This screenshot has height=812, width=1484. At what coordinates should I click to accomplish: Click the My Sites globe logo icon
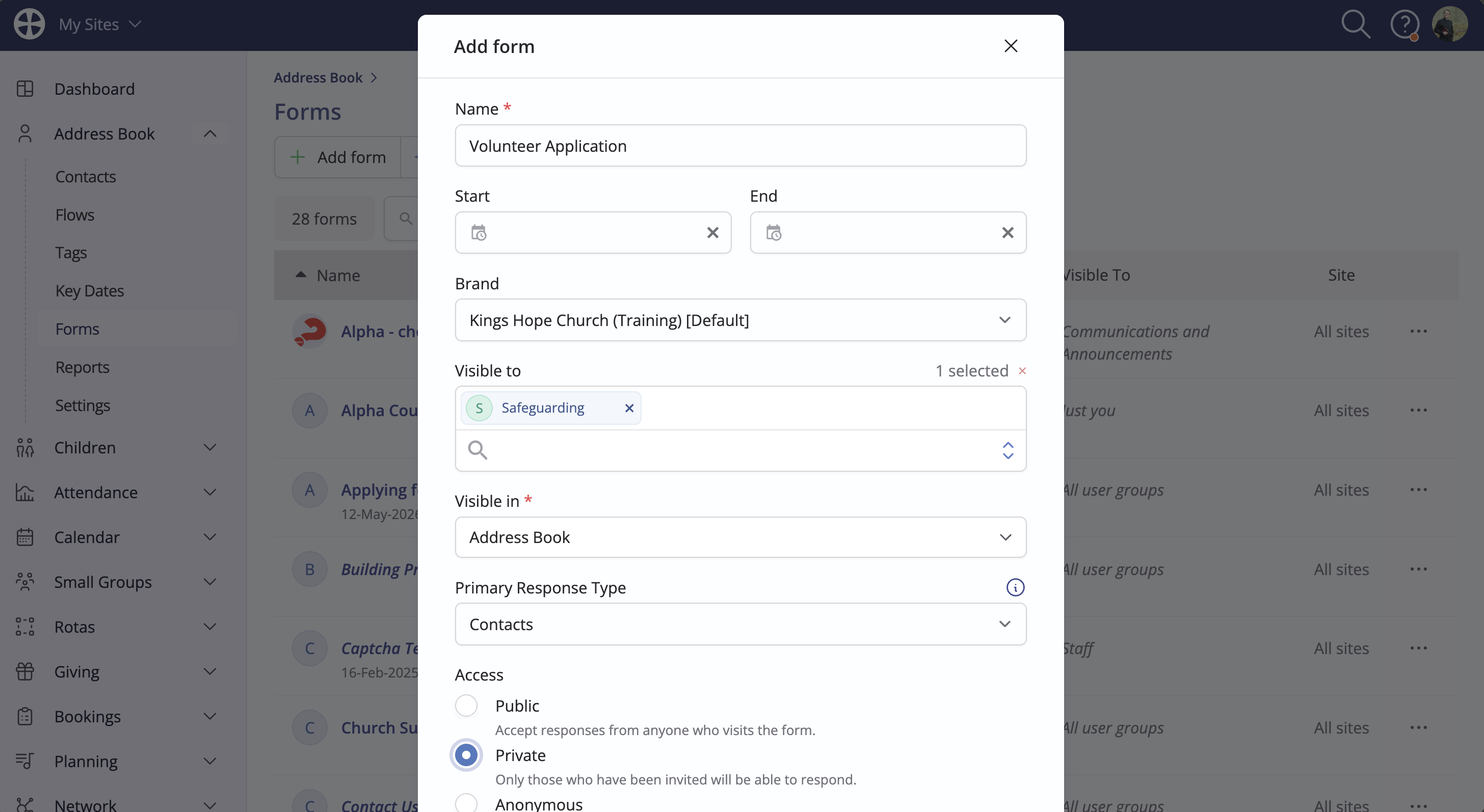pos(29,24)
